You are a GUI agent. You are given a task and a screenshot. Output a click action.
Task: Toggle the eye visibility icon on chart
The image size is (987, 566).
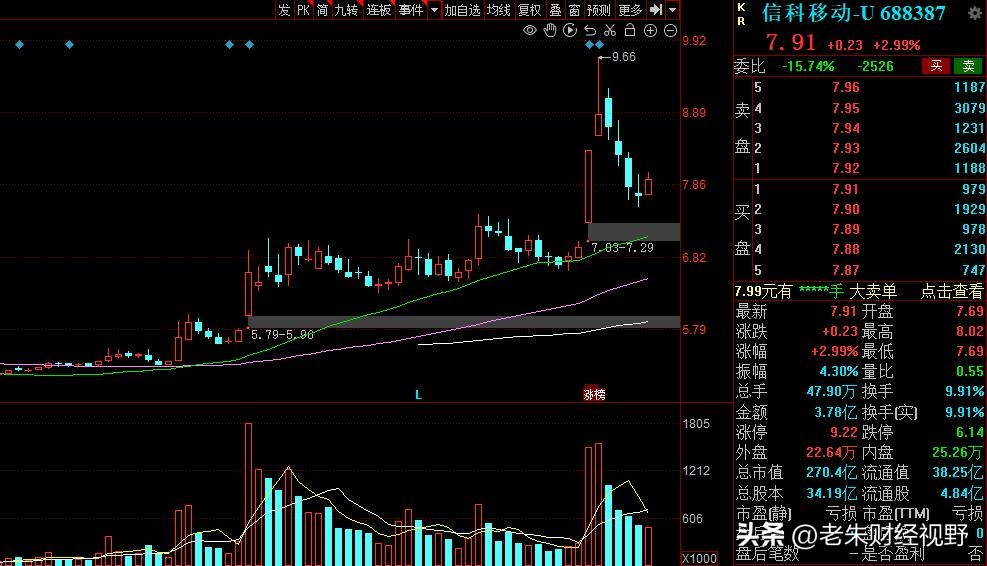pyautogui.click(x=530, y=30)
